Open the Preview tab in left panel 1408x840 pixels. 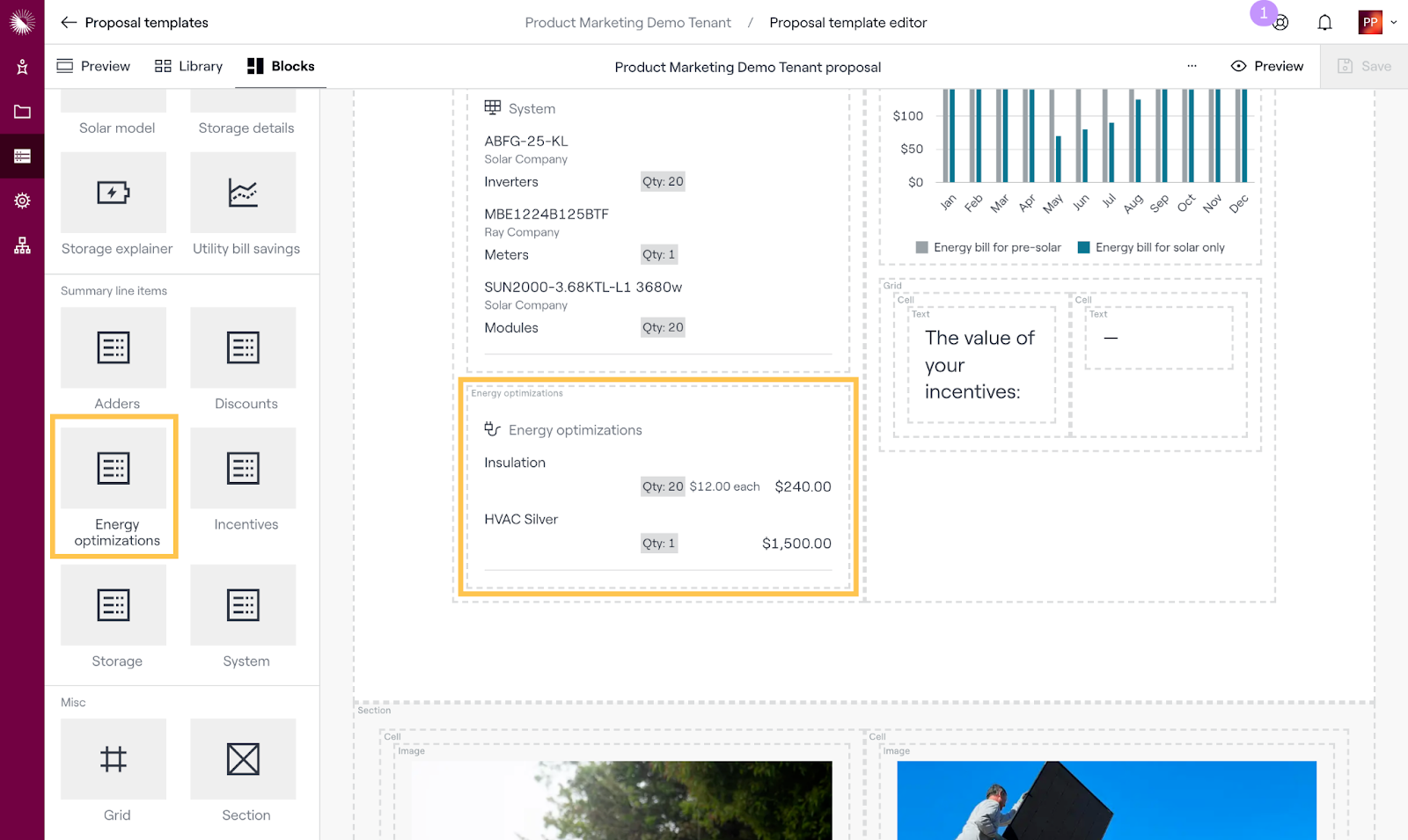pyautogui.click(x=93, y=66)
